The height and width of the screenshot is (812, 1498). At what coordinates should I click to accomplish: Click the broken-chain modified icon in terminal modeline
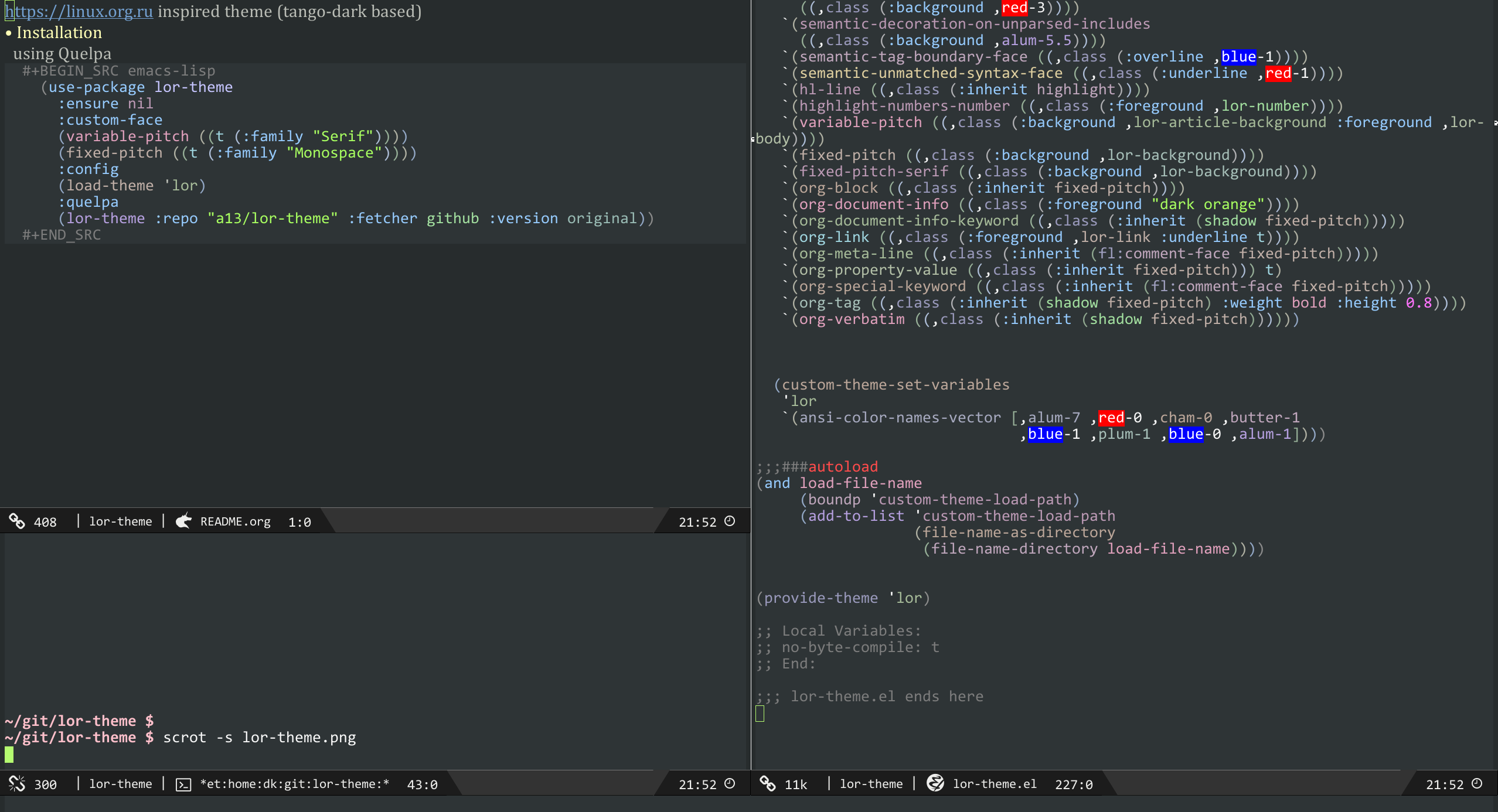click(17, 783)
